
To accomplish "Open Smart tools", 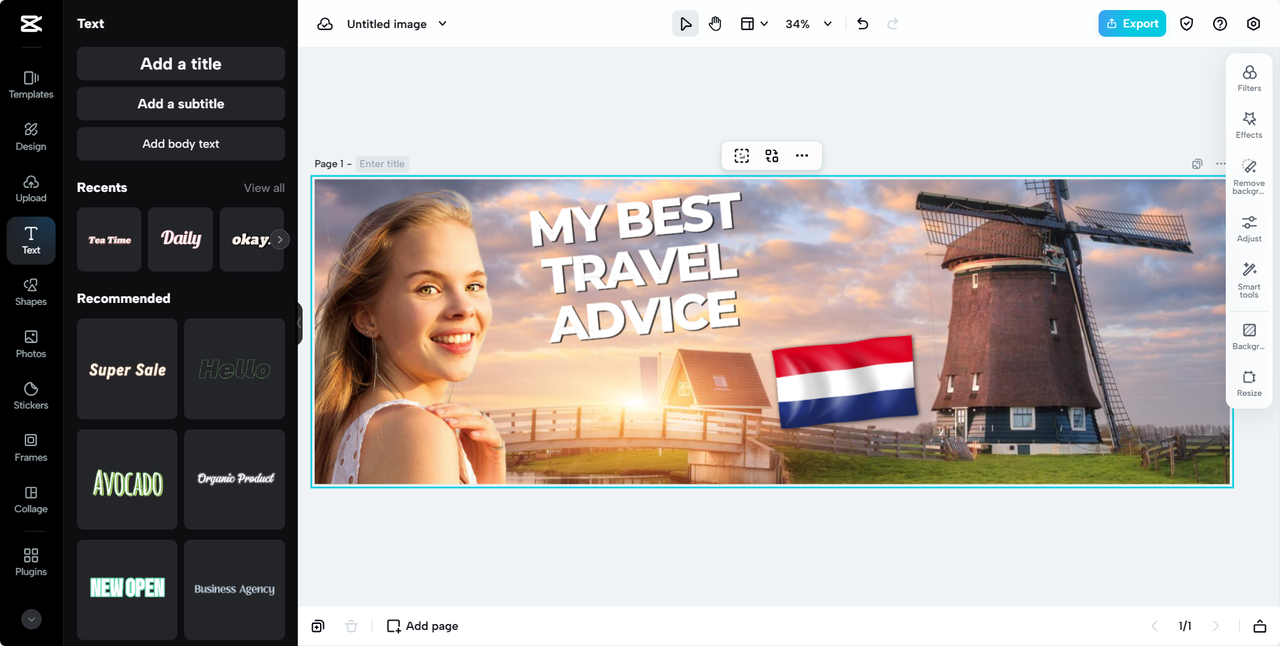I will (x=1249, y=280).
